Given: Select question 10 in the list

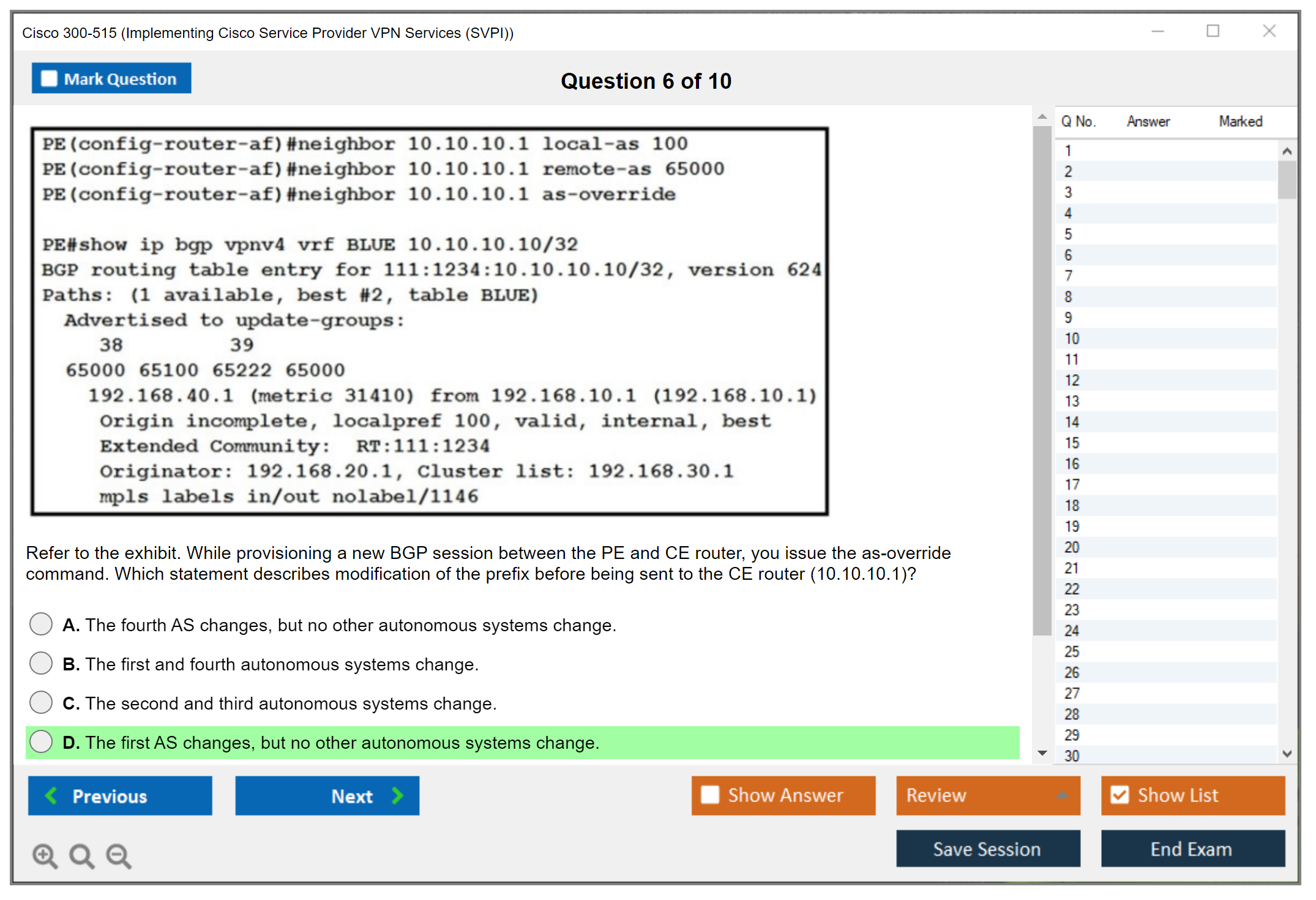Looking at the screenshot, I should click(1072, 339).
